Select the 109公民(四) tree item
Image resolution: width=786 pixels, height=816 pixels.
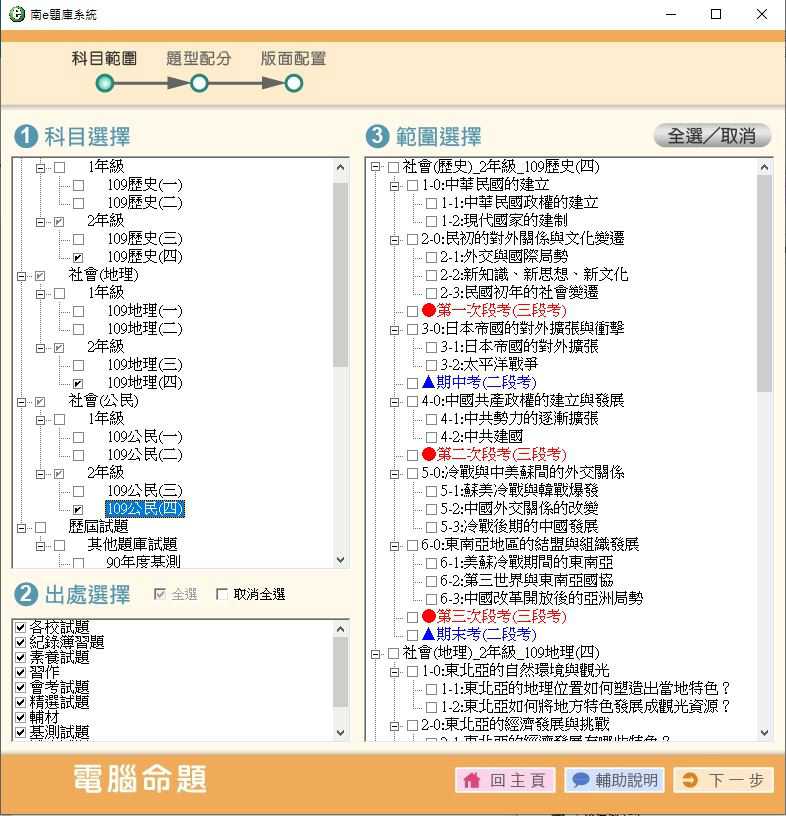(145, 508)
